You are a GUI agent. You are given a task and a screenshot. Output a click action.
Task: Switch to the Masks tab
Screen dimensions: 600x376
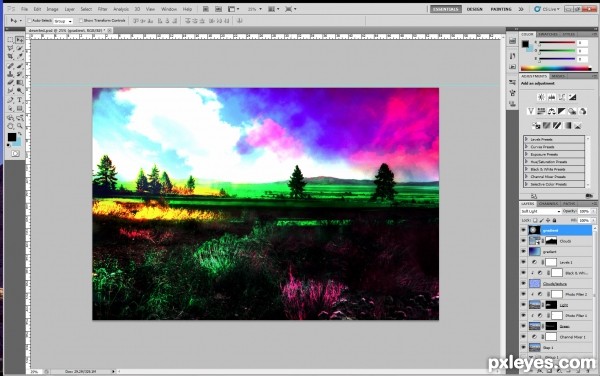pos(558,76)
